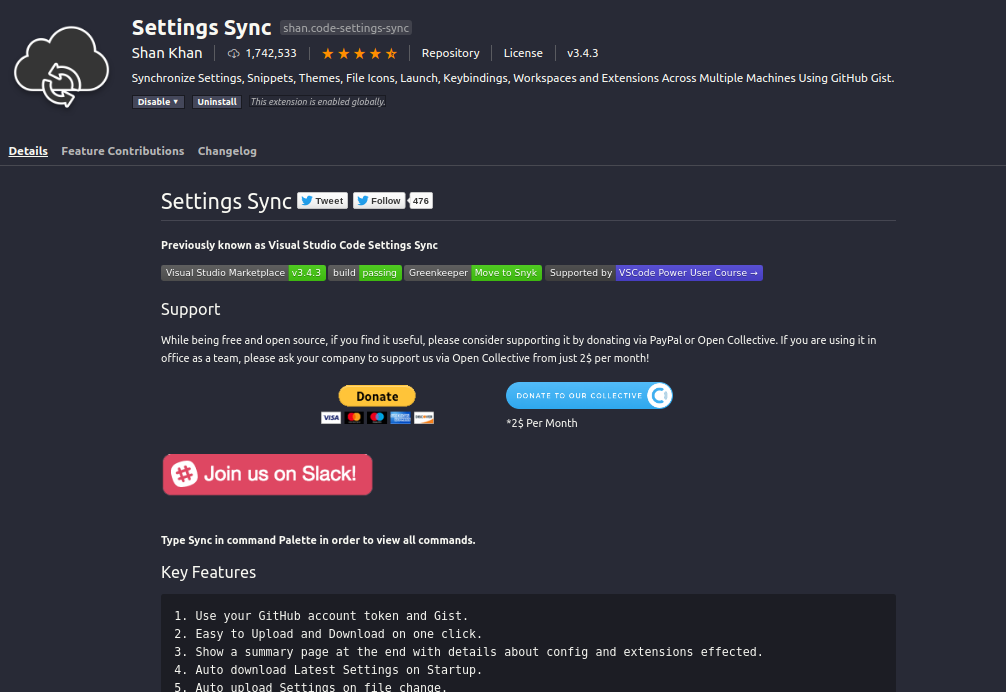The width and height of the screenshot is (1006, 692).
Task: Click the Discover card icon under Donate
Action: [x=422, y=417]
